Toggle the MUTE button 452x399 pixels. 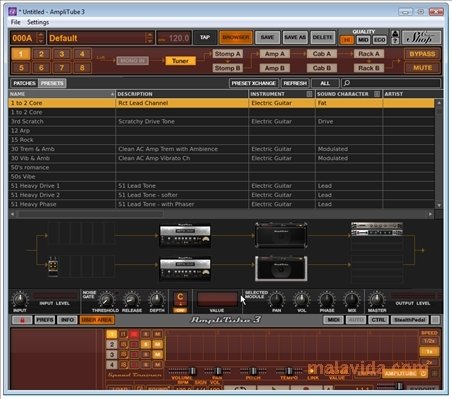click(422, 68)
